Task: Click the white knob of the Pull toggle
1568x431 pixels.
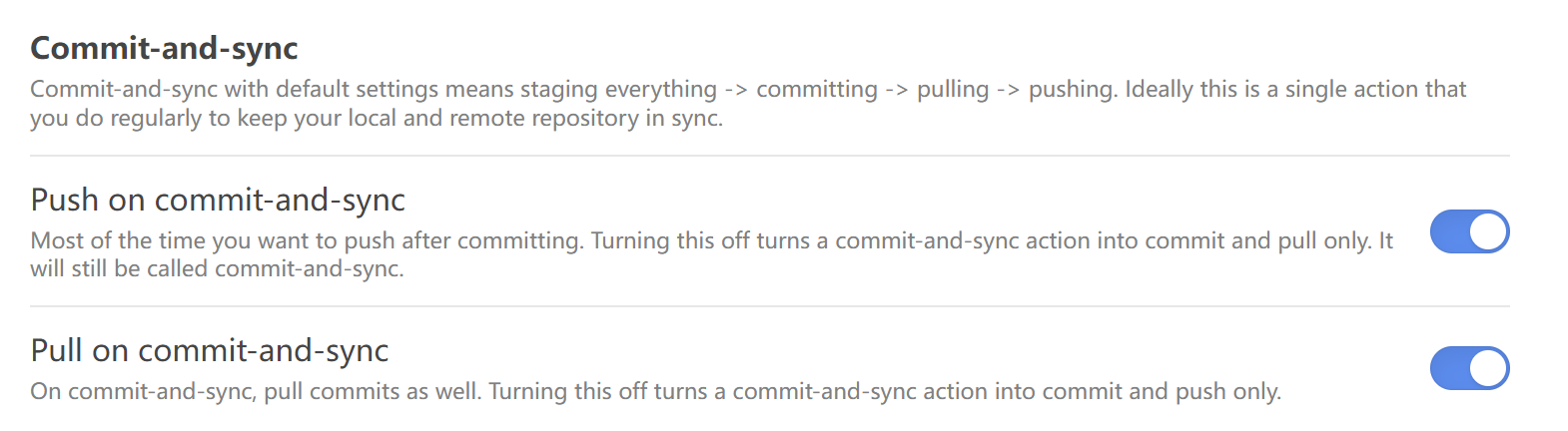Action: tap(1489, 368)
